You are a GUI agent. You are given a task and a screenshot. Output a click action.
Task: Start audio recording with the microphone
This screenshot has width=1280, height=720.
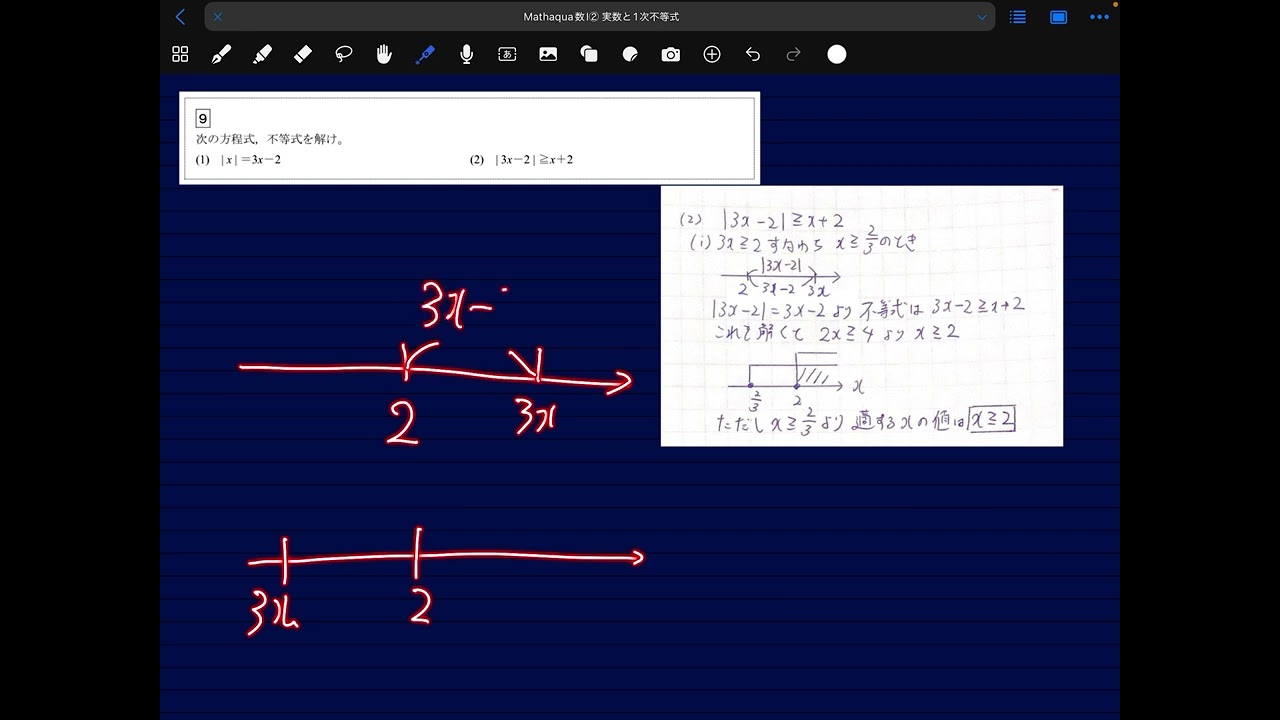point(466,55)
